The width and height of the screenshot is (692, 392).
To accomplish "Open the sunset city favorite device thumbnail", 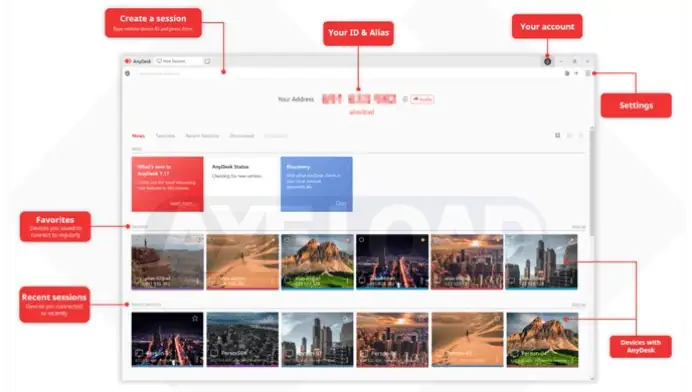I will pos(467,262).
